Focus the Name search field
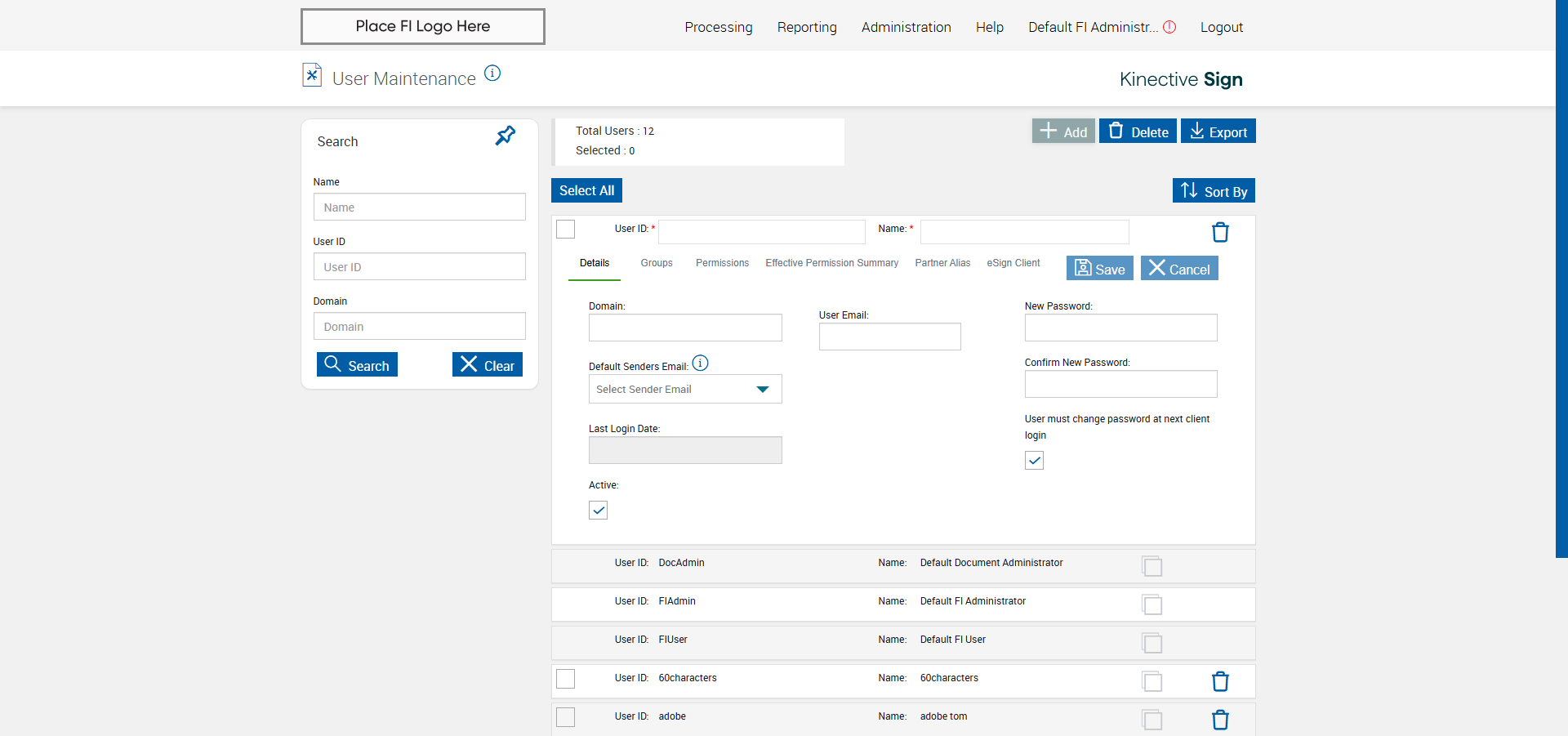The height and width of the screenshot is (736, 1568). pyautogui.click(x=419, y=207)
